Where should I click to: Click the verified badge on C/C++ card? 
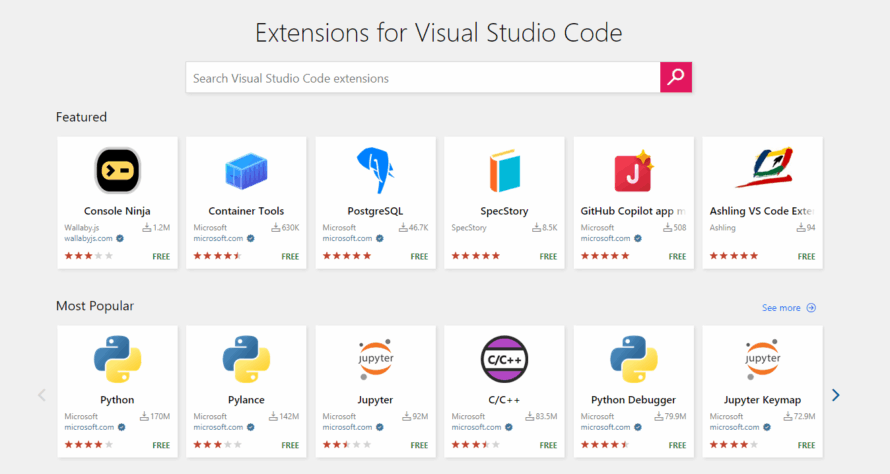click(509, 427)
